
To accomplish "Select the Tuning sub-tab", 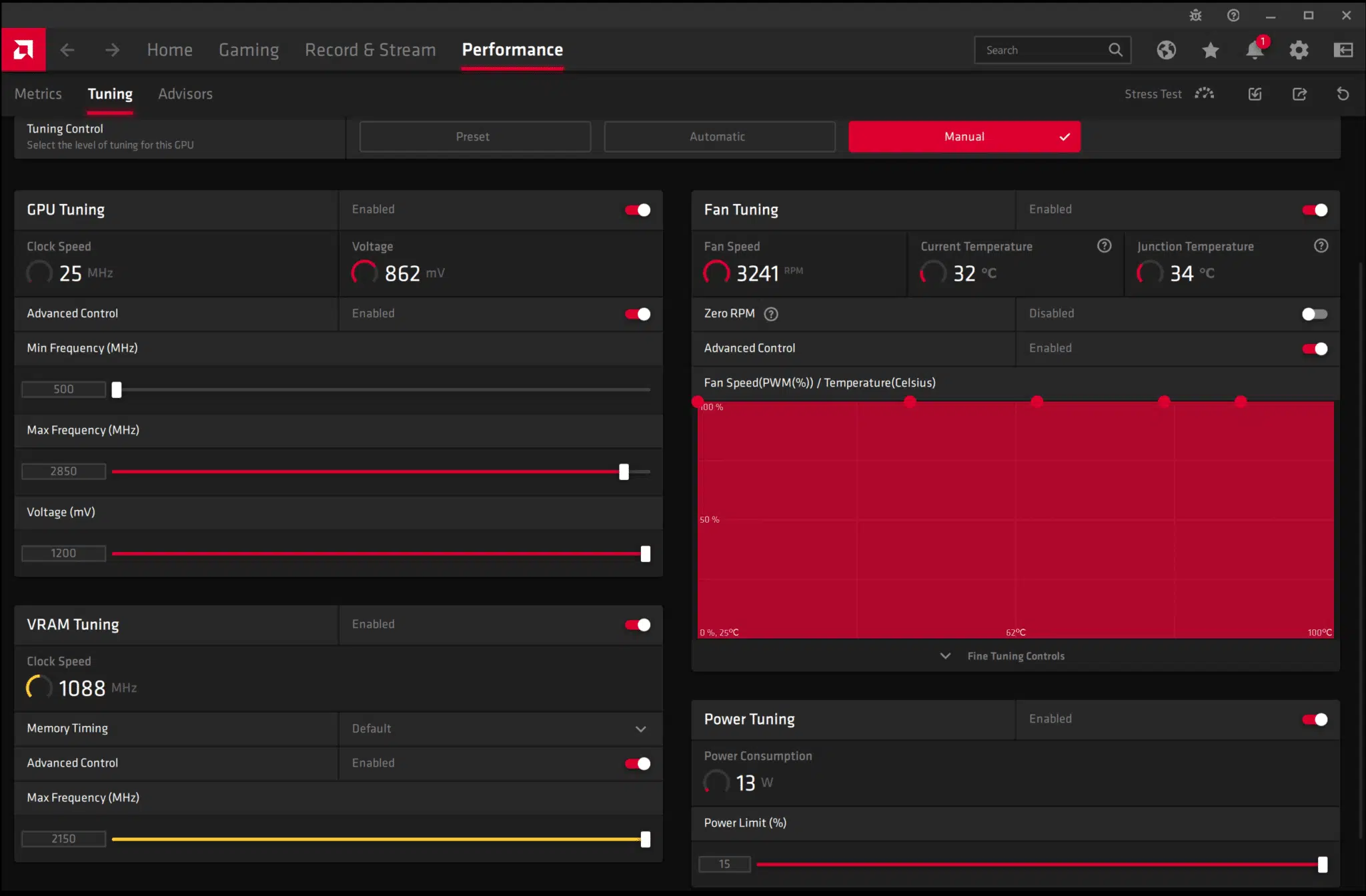I will [x=110, y=94].
